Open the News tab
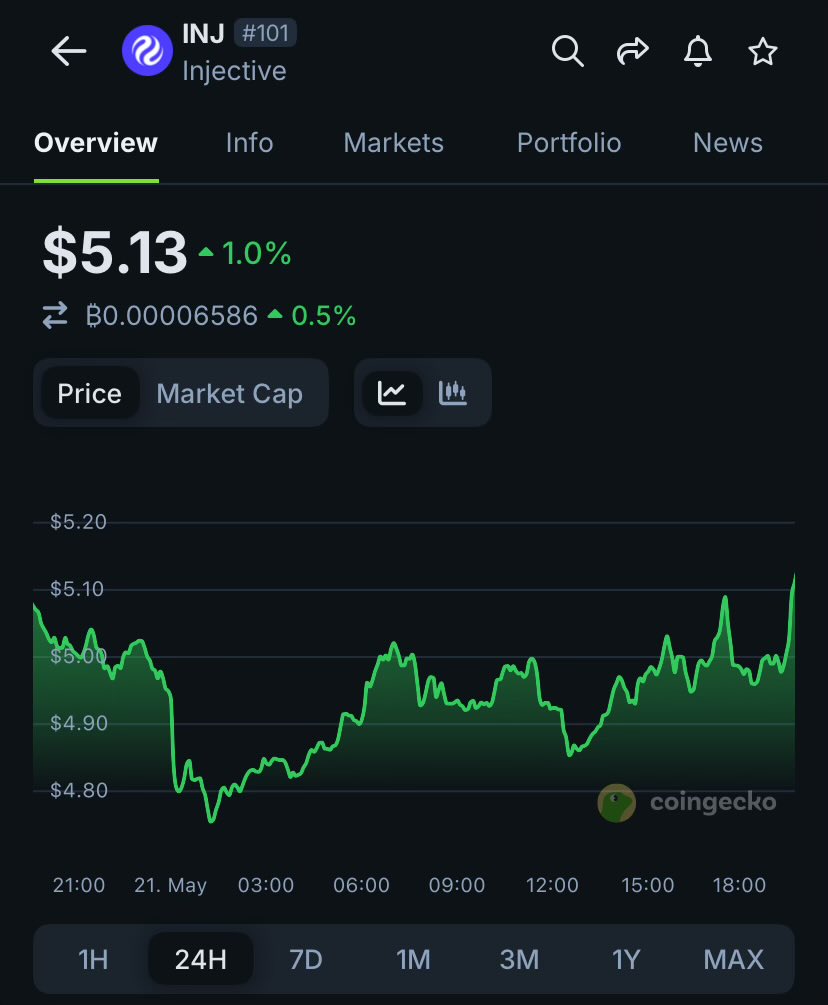The image size is (828, 1005). tap(728, 143)
